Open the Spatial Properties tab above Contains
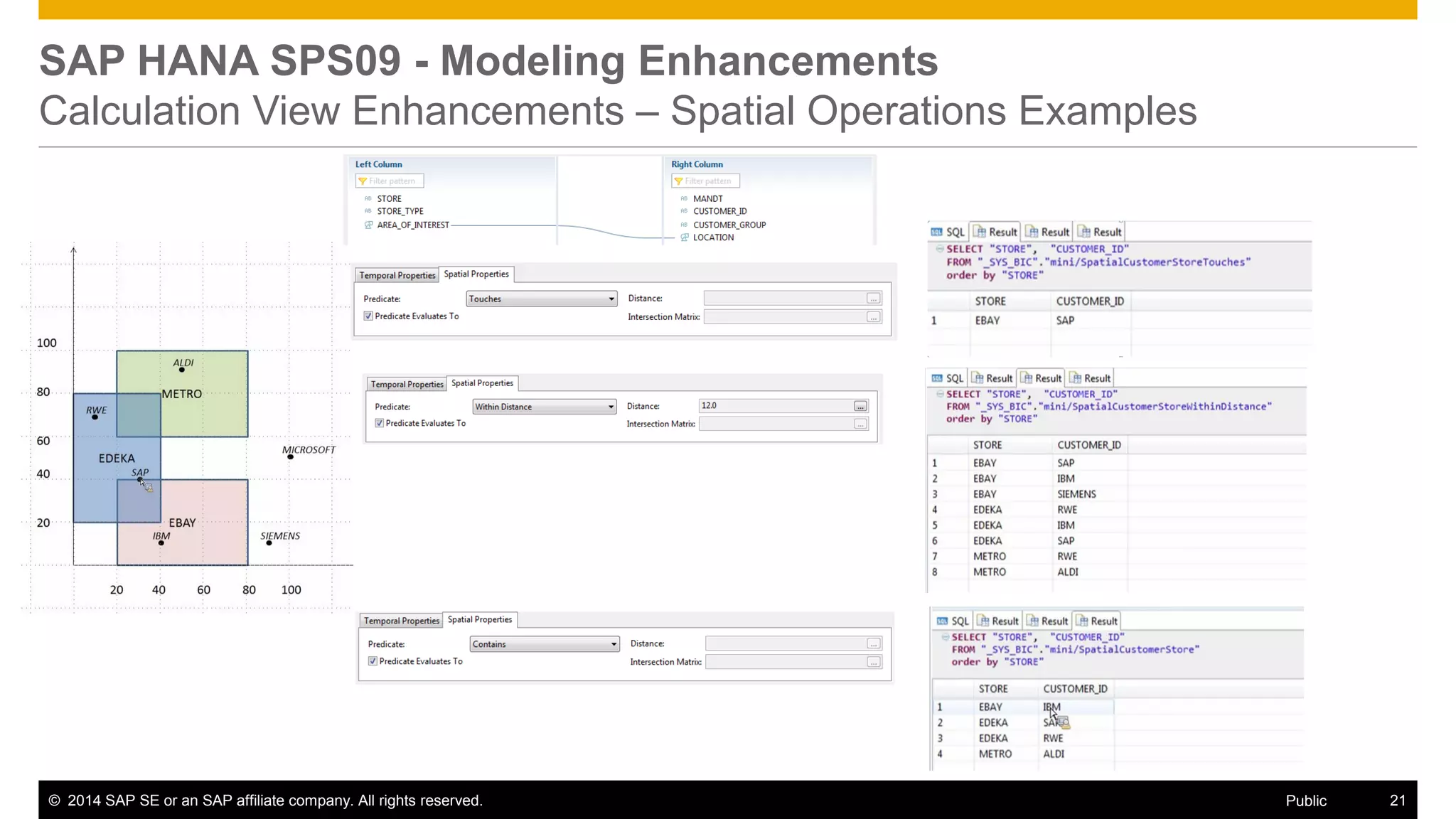This screenshot has height=819, width=1456. 480,619
